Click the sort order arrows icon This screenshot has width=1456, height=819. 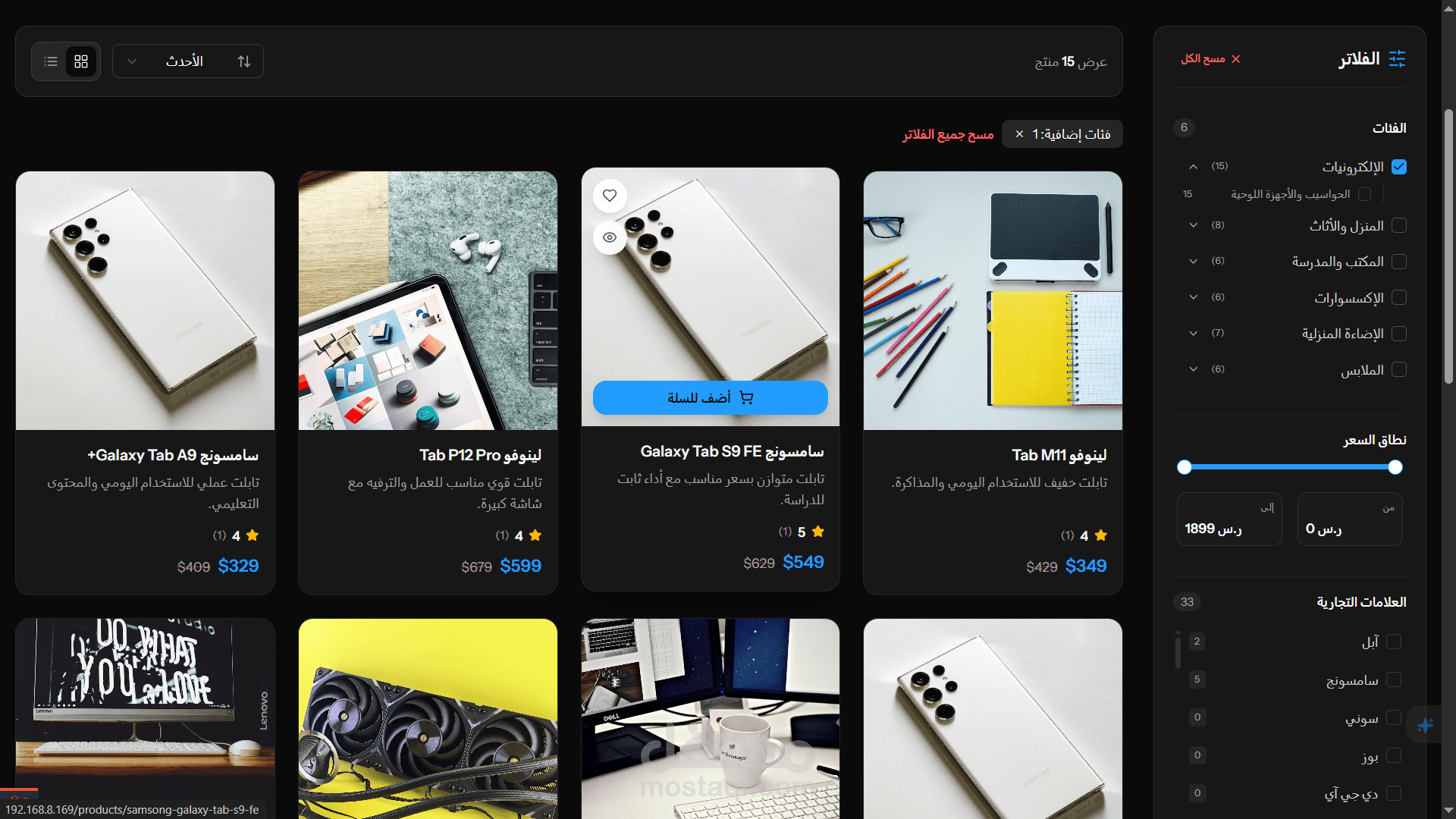(x=244, y=61)
